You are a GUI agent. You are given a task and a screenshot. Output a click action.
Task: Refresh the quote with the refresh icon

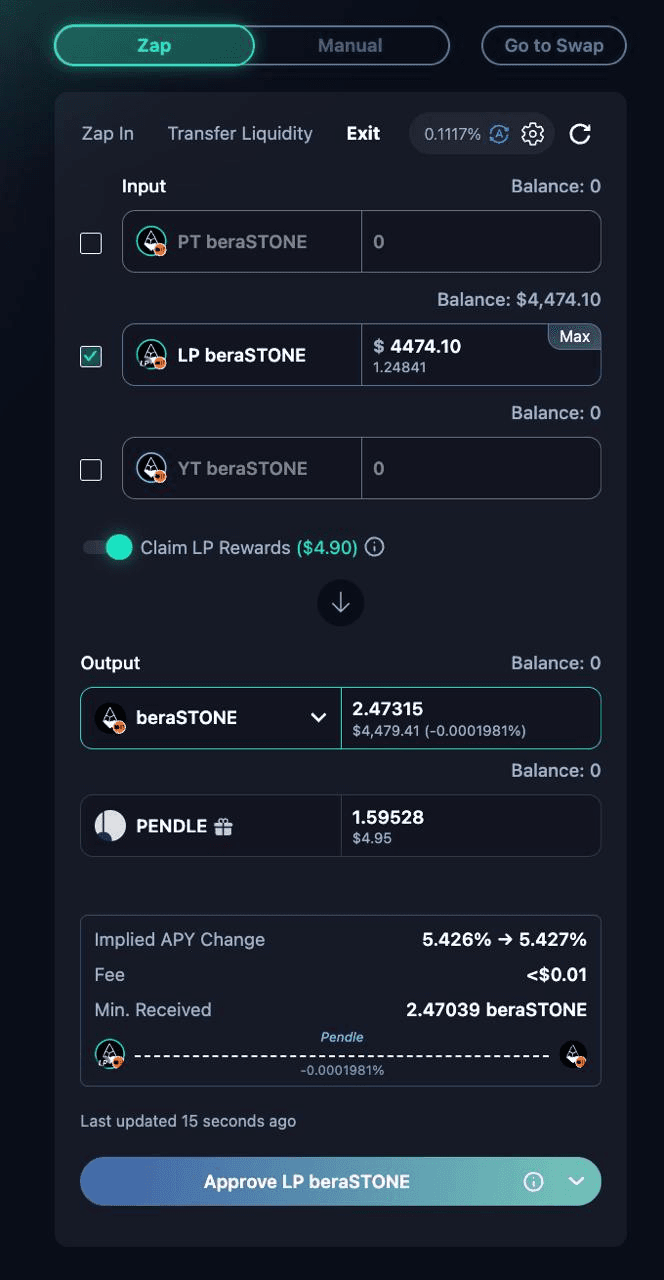580,134
